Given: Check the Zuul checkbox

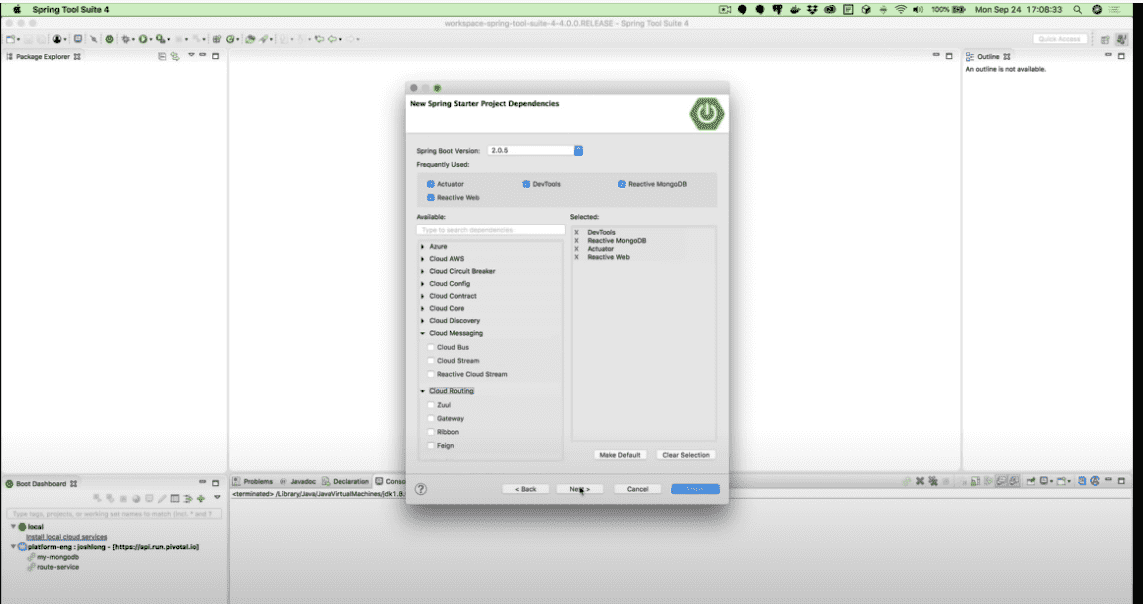Looking at the screenshot, I should coord(431,405).
